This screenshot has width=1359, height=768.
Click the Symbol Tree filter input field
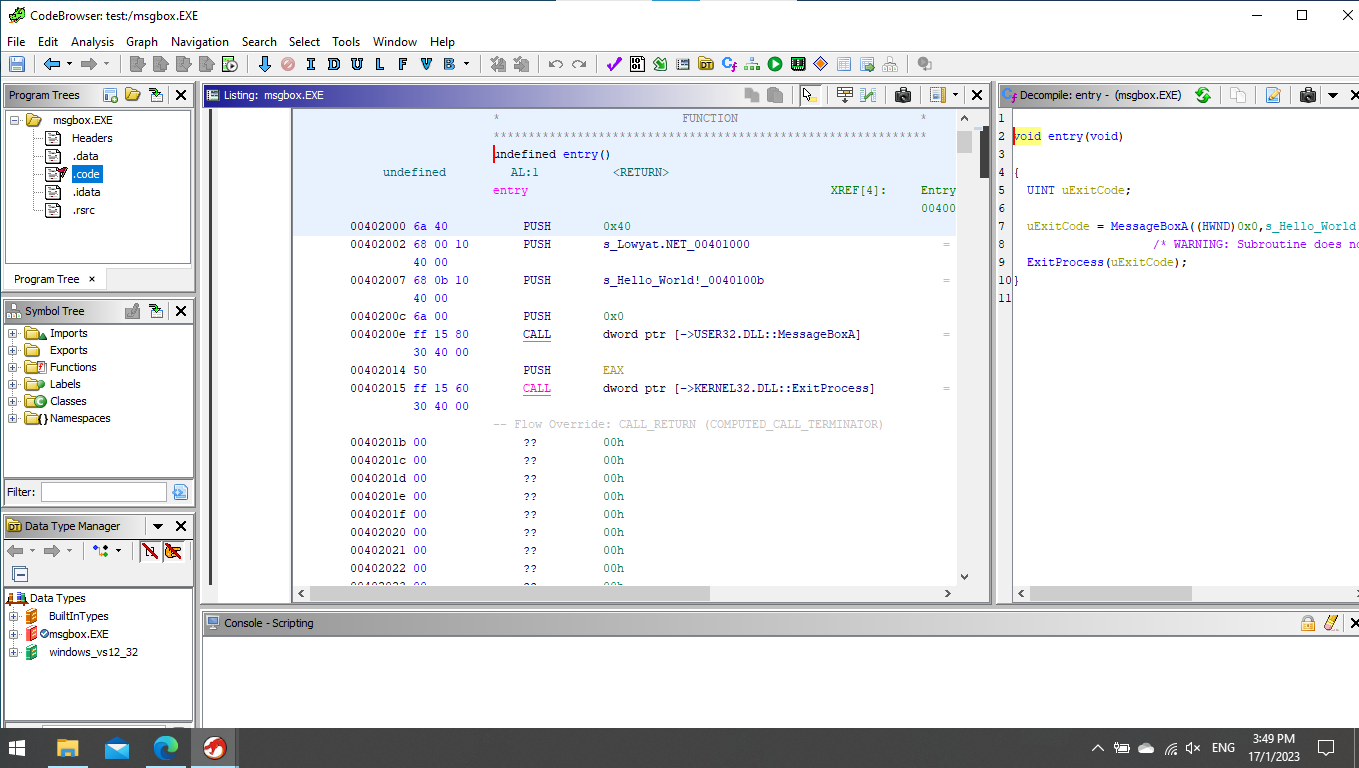click(x=103, y=492)
